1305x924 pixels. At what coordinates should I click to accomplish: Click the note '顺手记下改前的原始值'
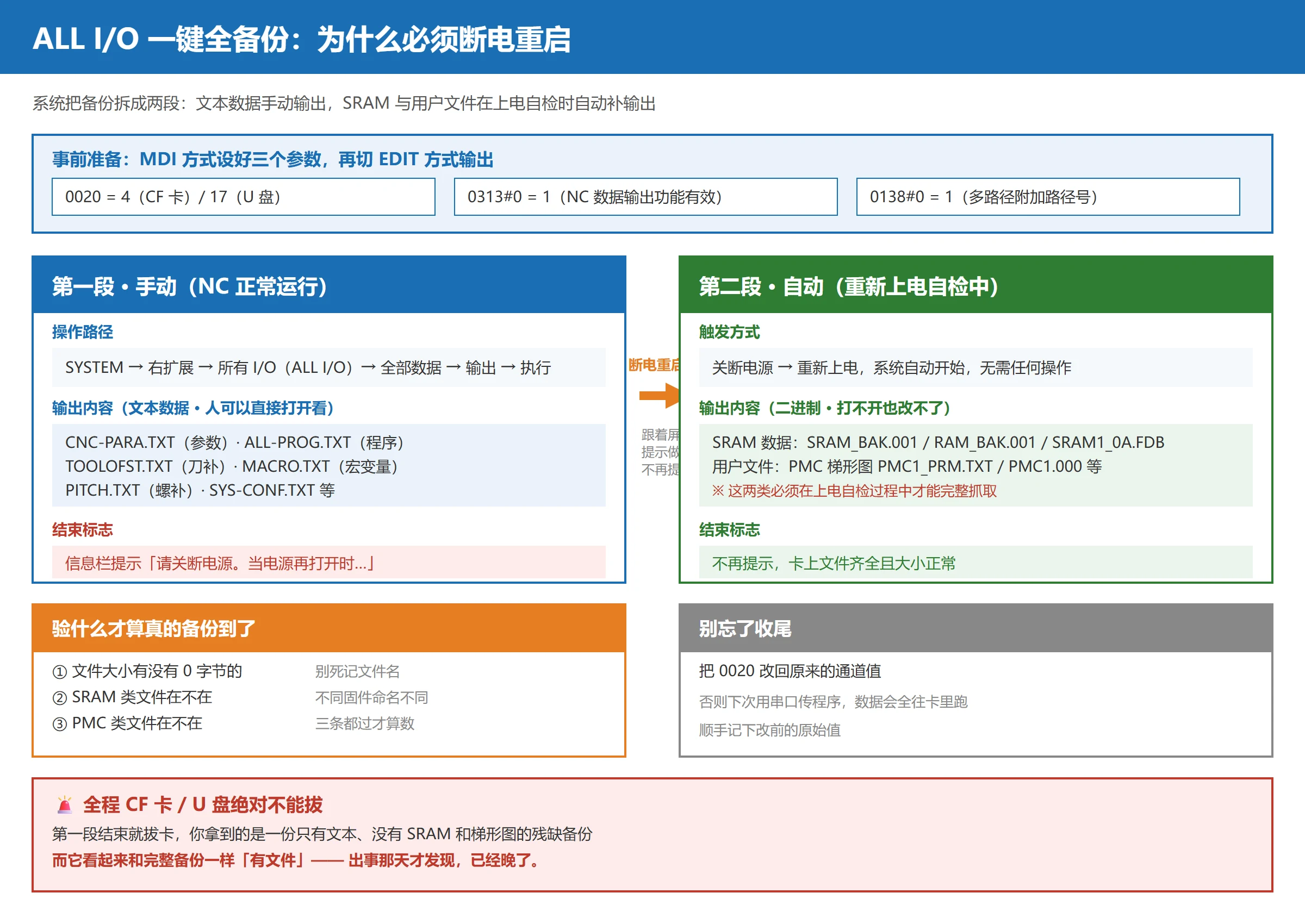click(769, 730)
